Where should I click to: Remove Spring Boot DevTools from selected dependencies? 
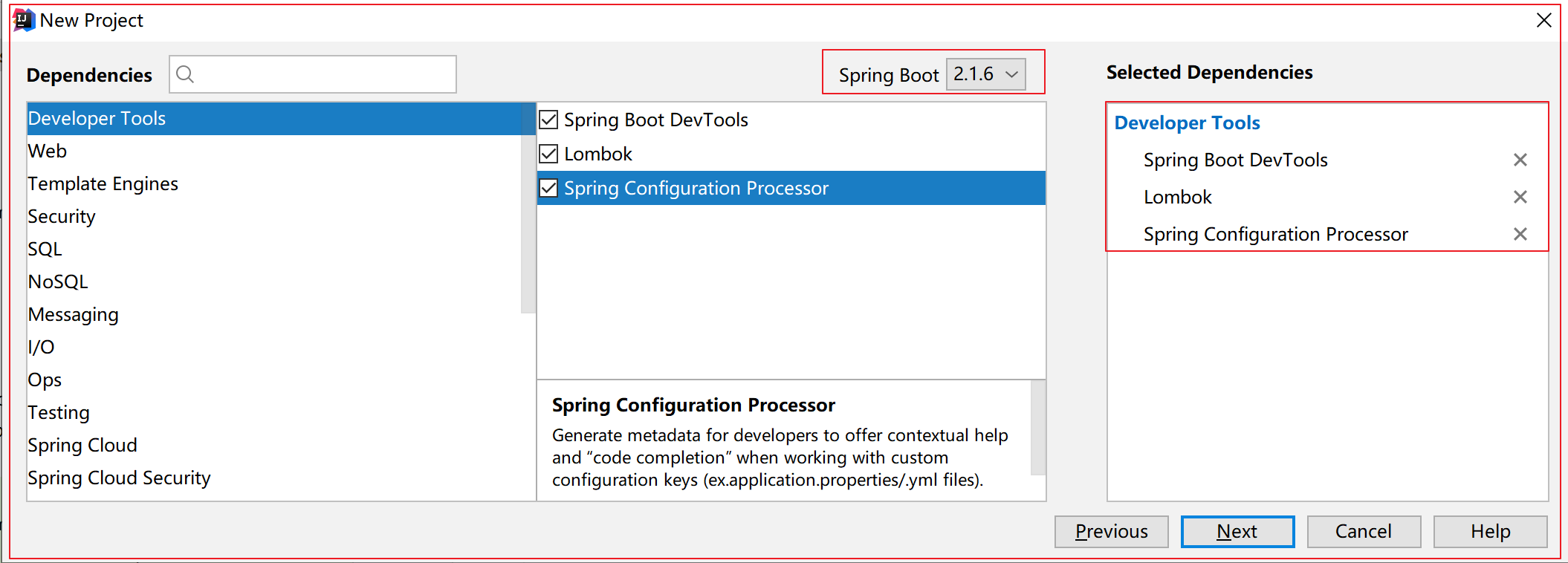point(1520,160)
